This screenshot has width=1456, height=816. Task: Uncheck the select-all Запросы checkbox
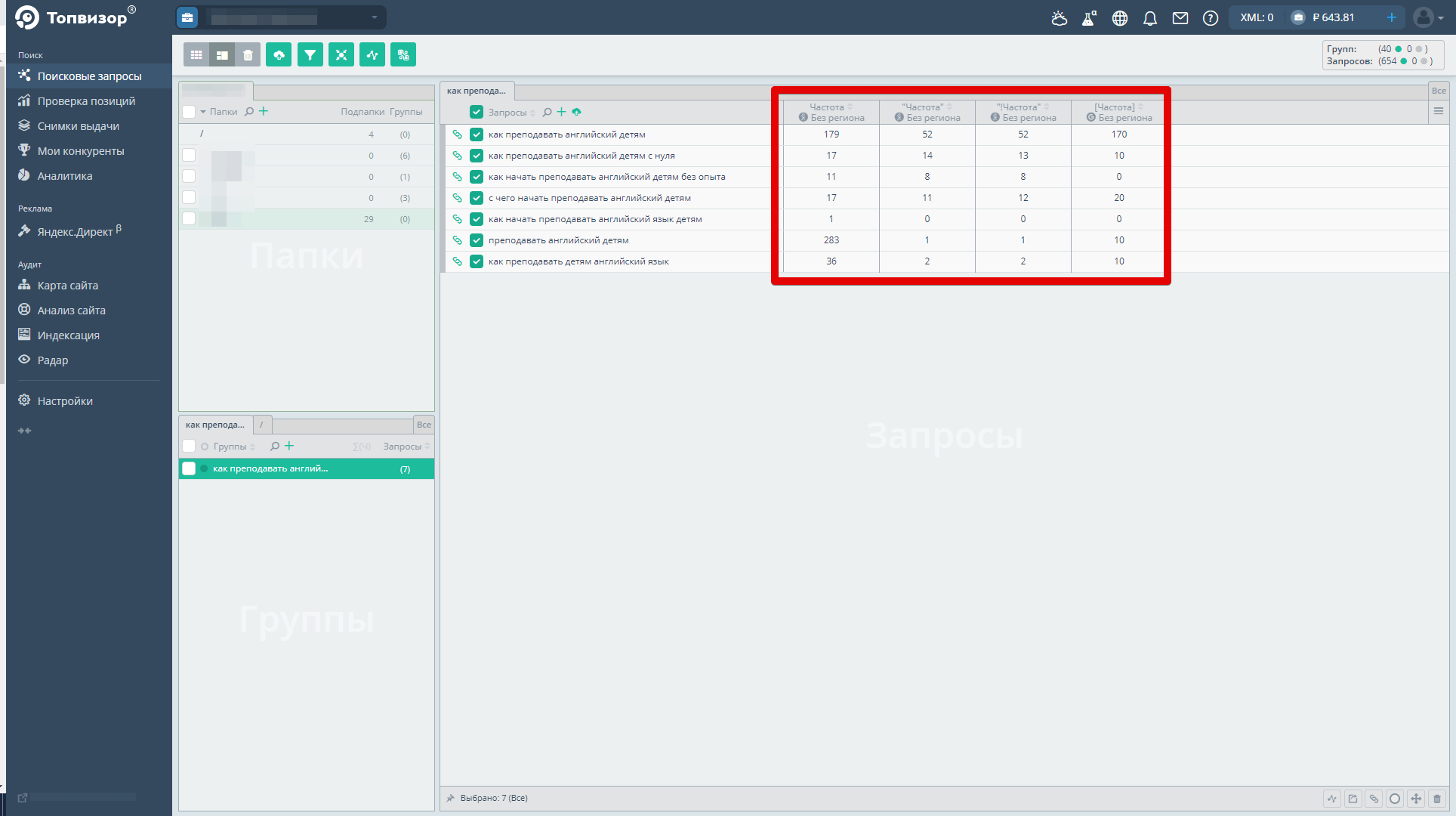(476, 112)
